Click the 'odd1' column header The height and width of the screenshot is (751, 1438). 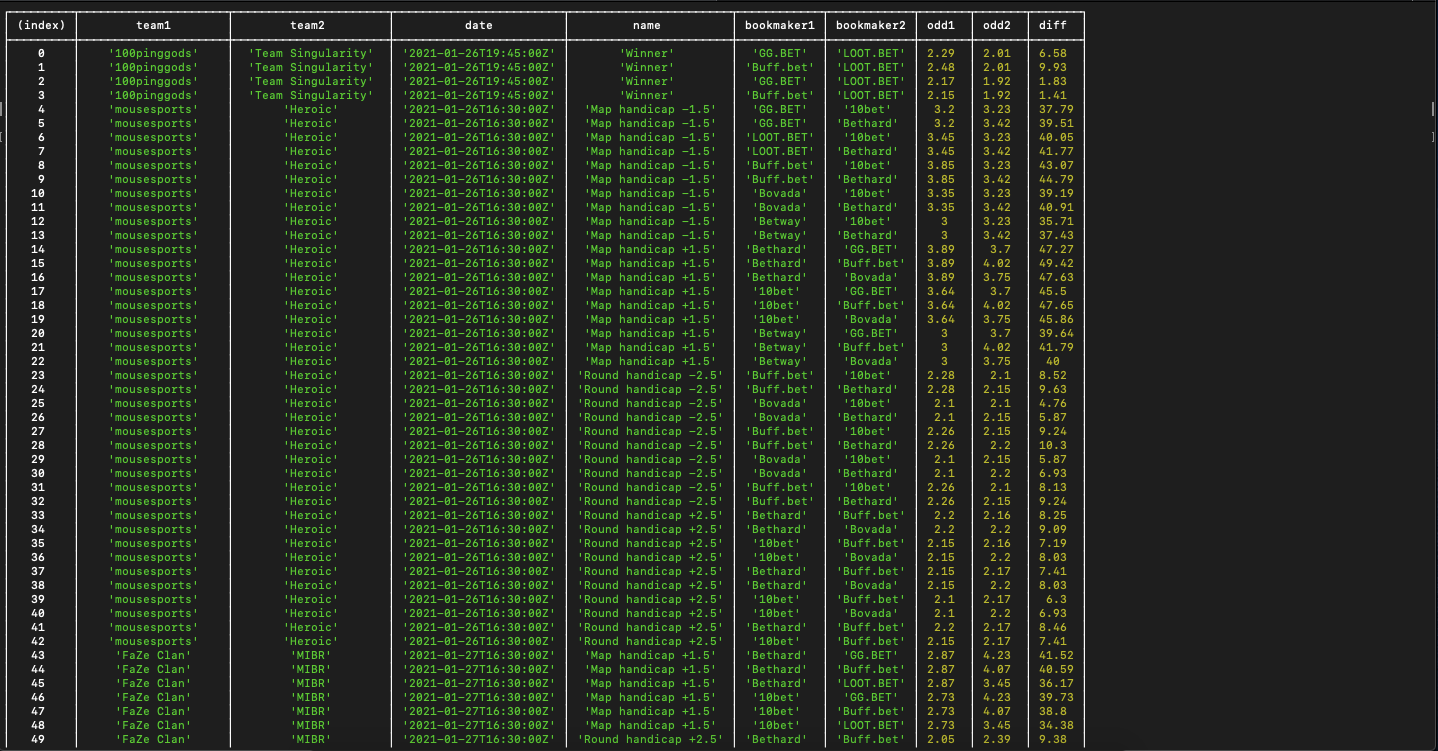pyautogui.click(x=941, y=25)
